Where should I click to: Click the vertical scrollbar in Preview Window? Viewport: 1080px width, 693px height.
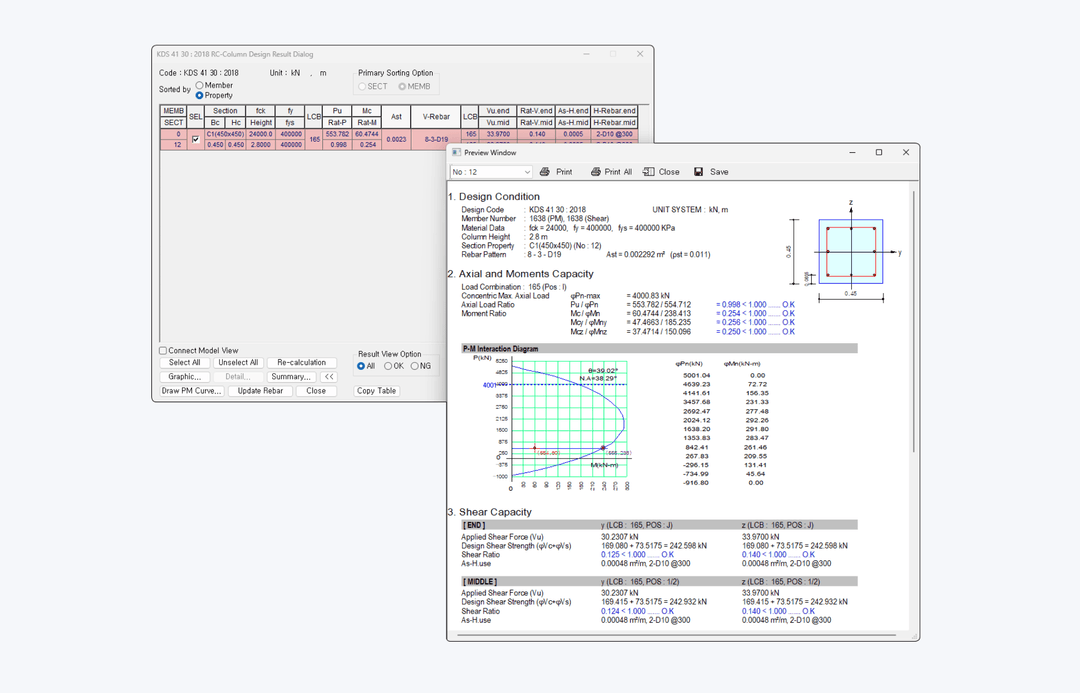point(913,322)
